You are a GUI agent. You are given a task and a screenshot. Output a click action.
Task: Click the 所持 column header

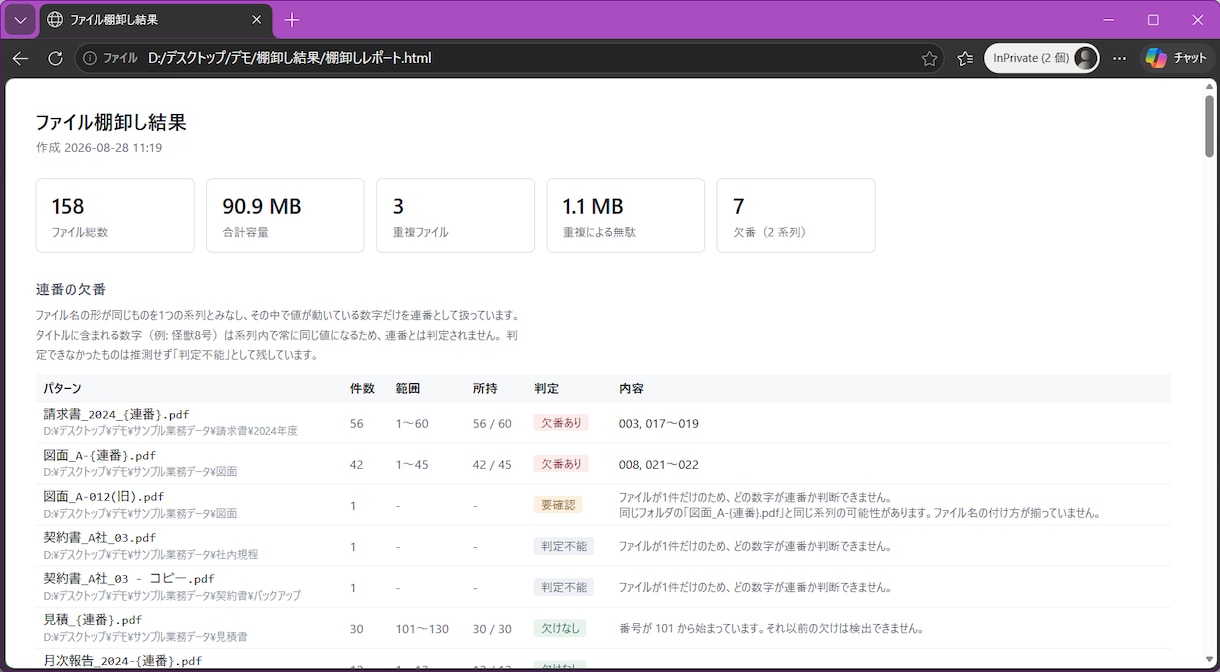485,388
